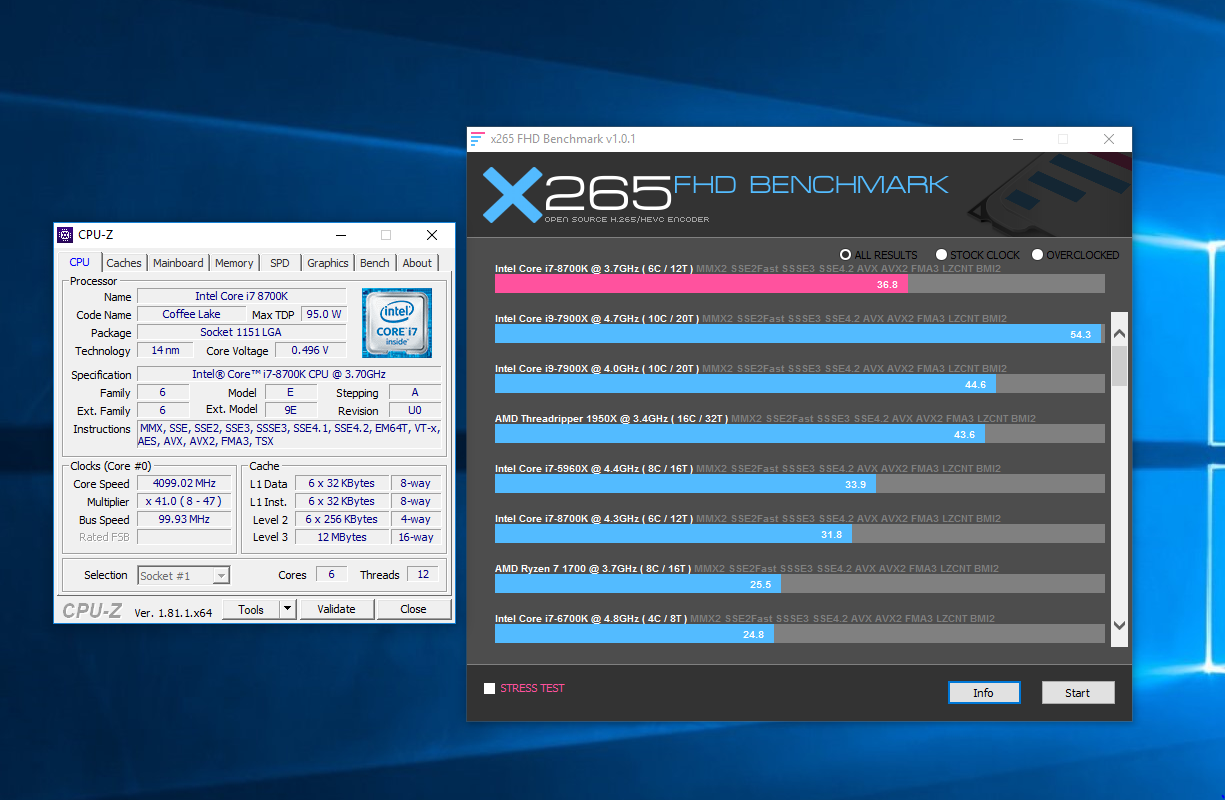Open the Bench tab in CPU-Z
The width and height of the screenshot is (1225, 800).
point(375,263)
